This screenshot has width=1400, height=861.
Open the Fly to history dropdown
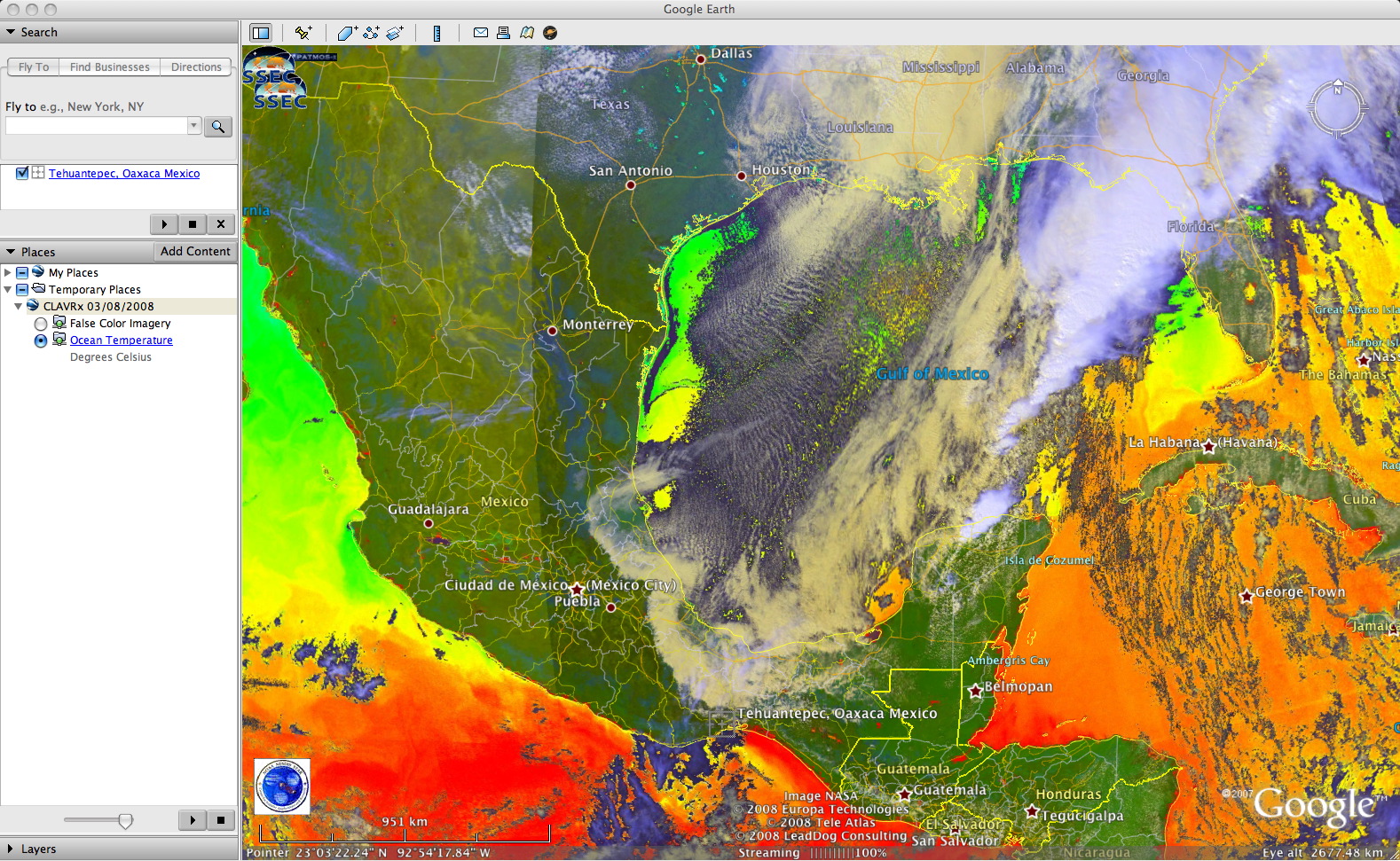click(193, 126)
